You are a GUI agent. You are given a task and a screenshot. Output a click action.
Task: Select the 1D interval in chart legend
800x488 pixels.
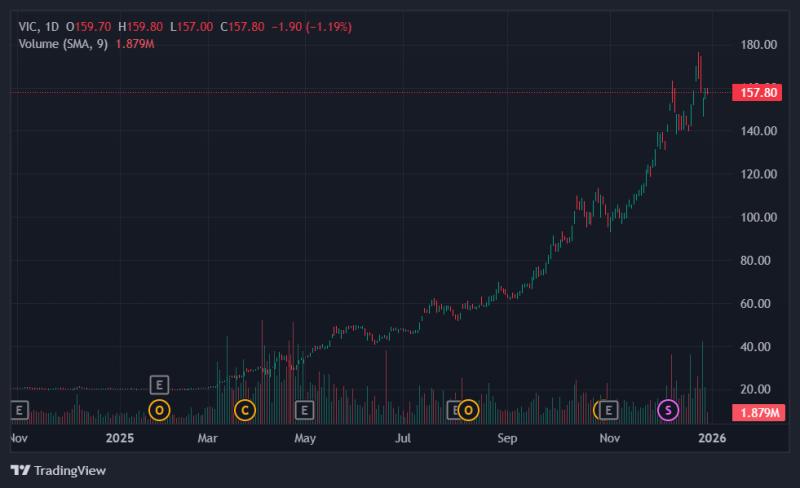coord(52,27)
